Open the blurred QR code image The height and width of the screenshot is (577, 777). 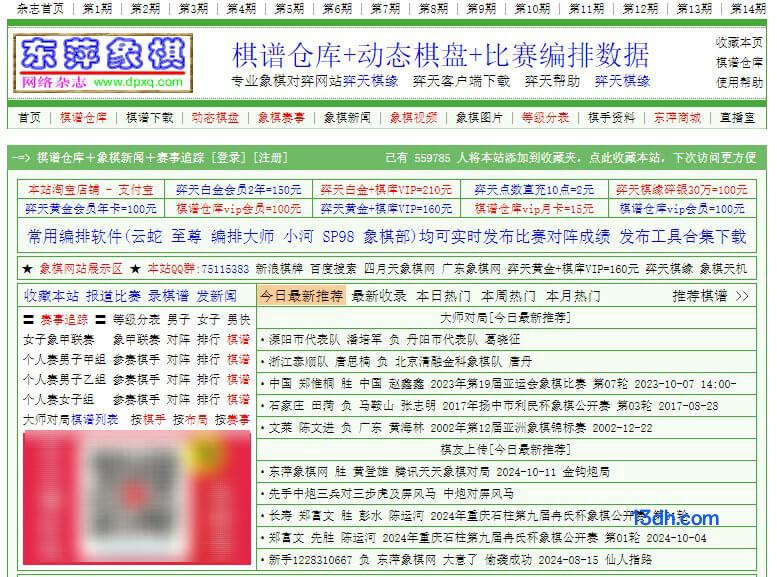(137, 497)
